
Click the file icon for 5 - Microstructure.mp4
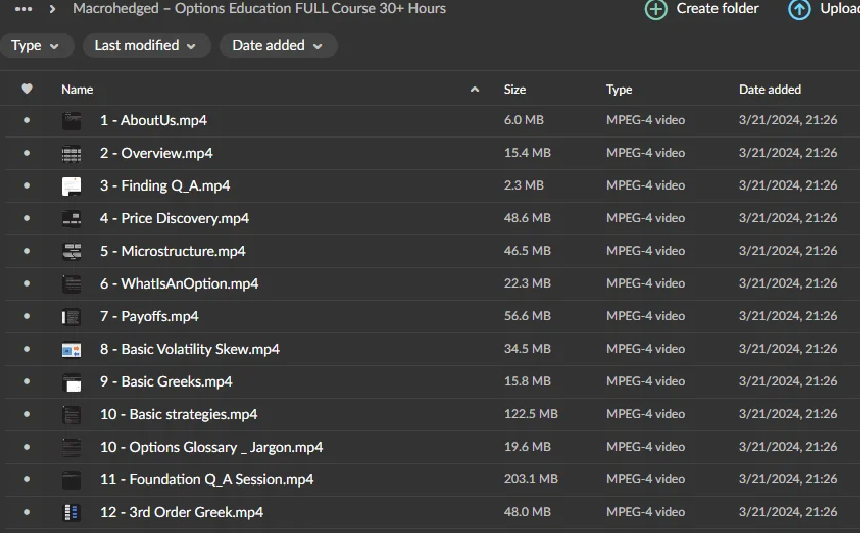(x=71, y=252)
